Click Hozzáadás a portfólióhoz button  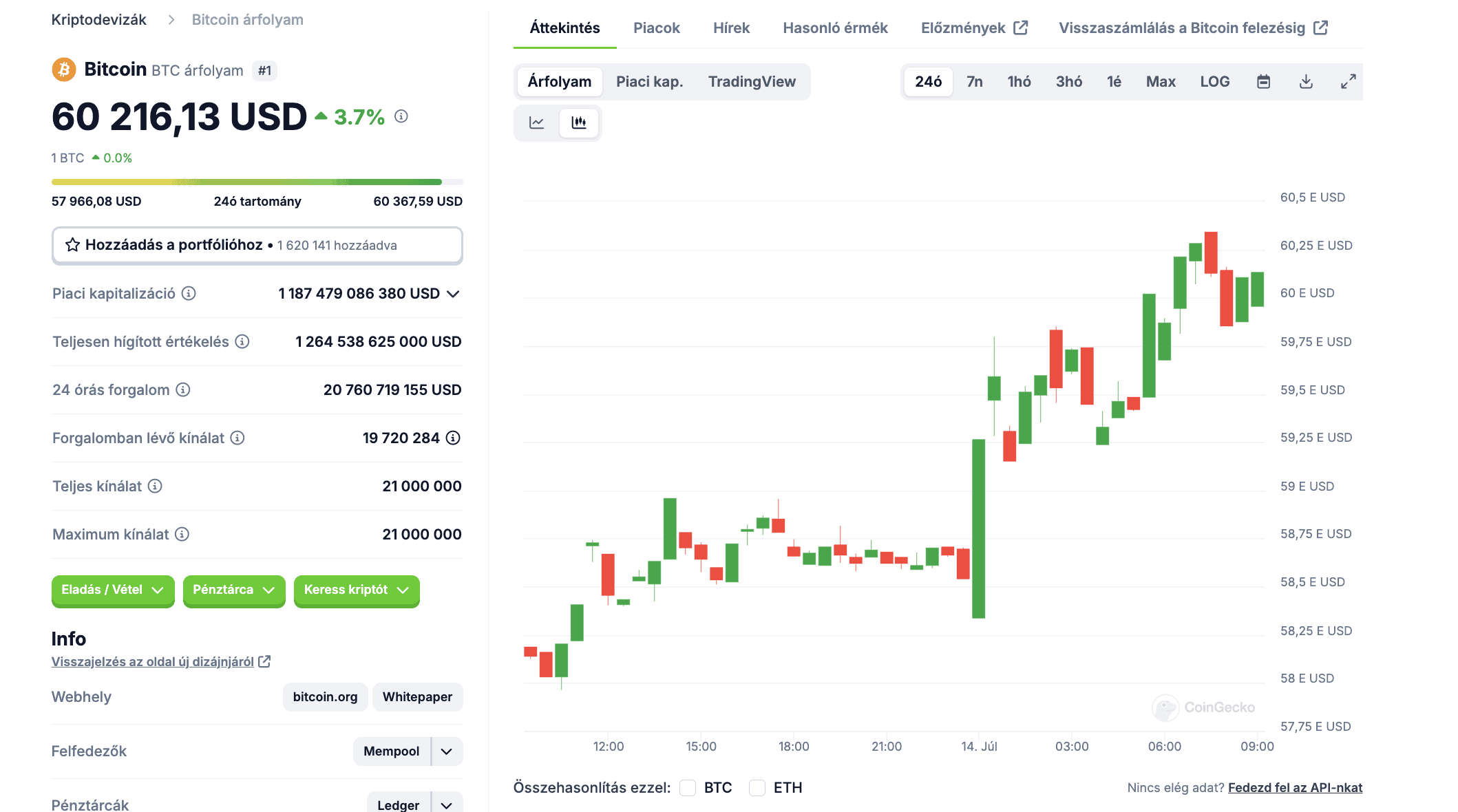[x=257, y=245]
